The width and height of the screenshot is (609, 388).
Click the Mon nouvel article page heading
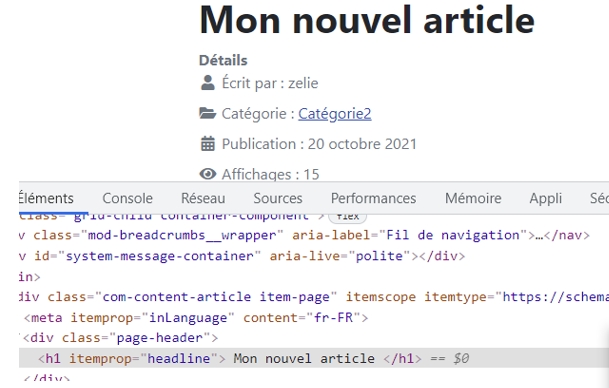[367, 20]
